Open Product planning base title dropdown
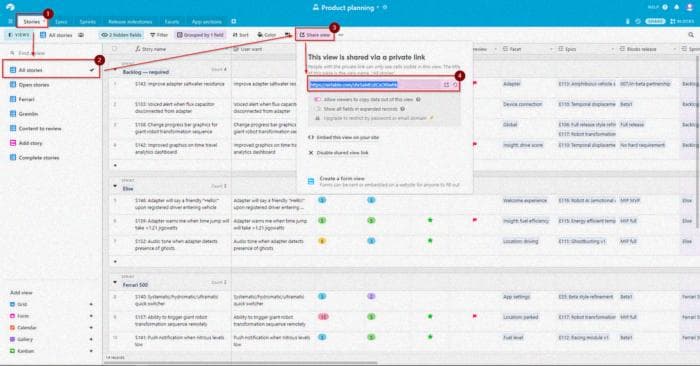Viewport: 700px width, 366px height. (378, 8)
